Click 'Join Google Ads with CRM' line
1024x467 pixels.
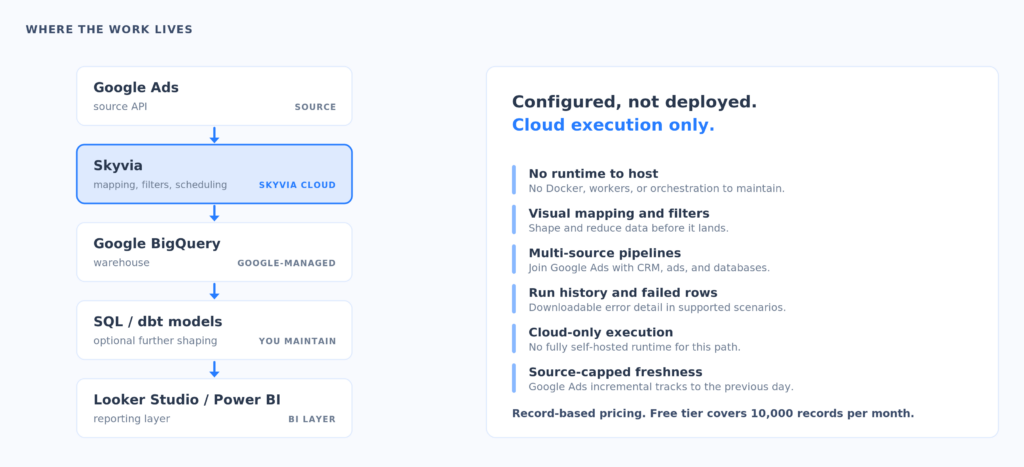(x=649, y=268)
